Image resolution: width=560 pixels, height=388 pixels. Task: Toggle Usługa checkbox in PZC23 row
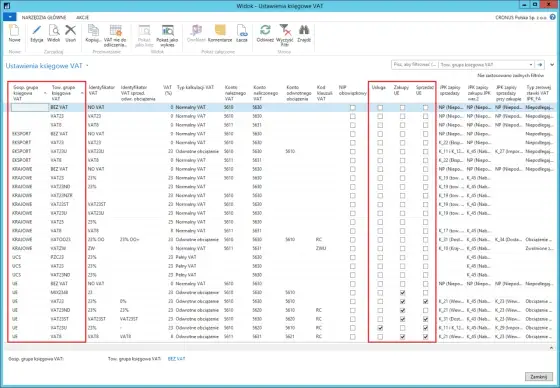coord(380,257)
